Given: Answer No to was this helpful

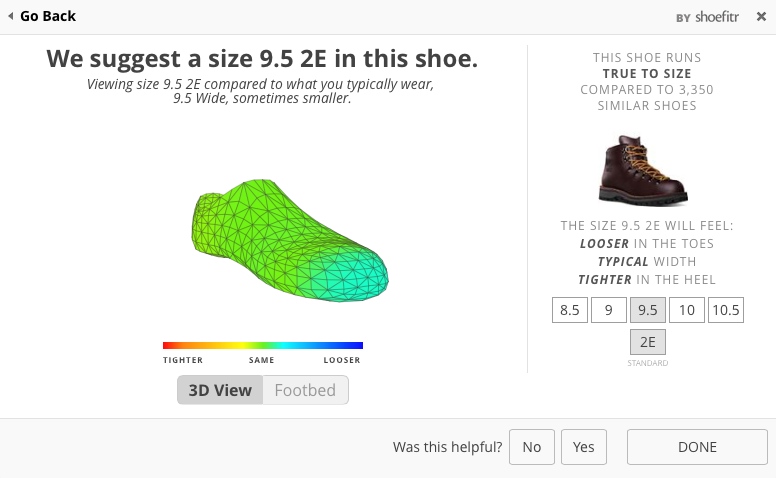Looking at the screenshot, I should pyautogui.click(x=532, y=447).
